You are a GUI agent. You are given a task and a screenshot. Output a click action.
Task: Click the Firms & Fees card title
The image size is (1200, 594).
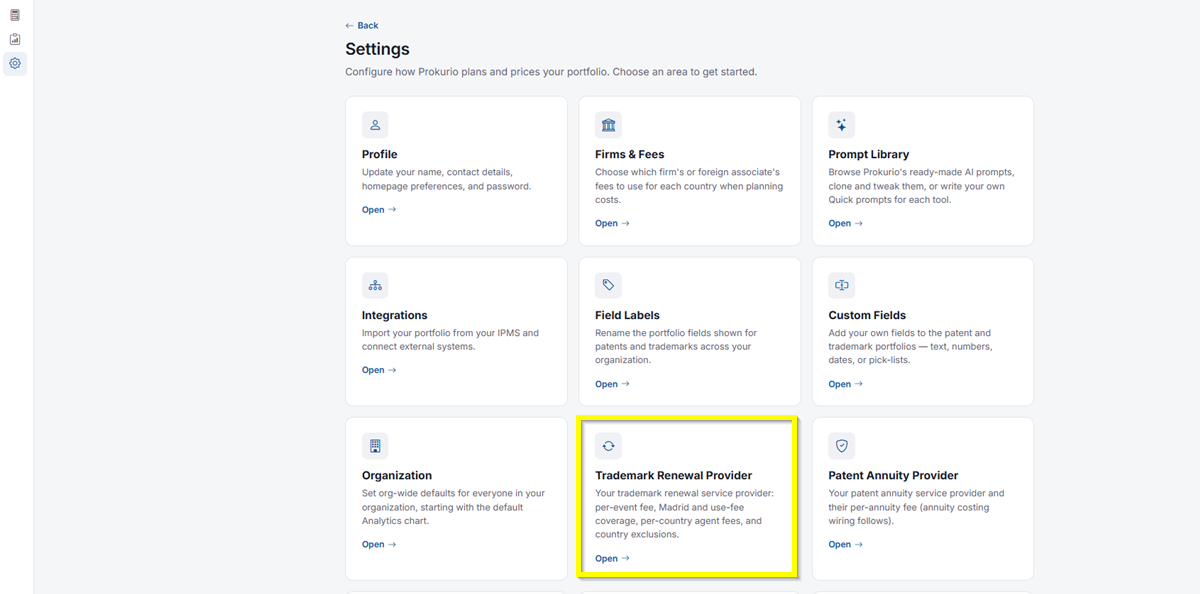pyautogui.click(x=630, y=154)
